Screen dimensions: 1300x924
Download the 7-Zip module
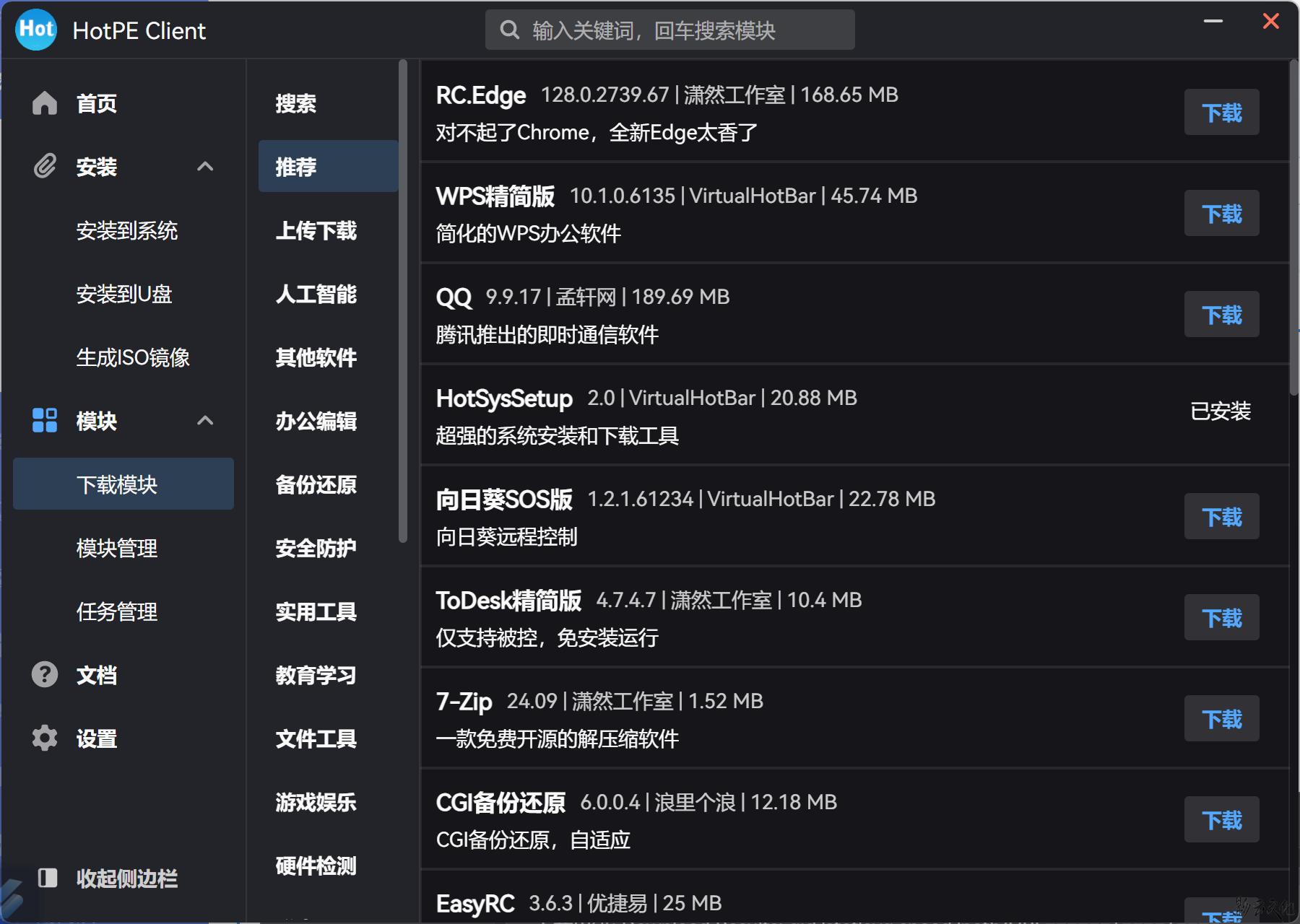pos(1221,718)
